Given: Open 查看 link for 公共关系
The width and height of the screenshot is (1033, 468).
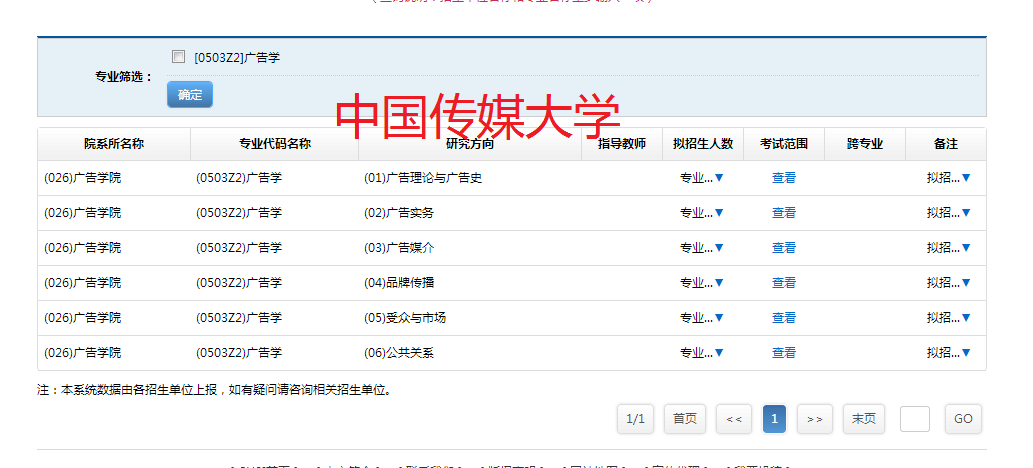Looking at the screenshot, I should [784, 353].
